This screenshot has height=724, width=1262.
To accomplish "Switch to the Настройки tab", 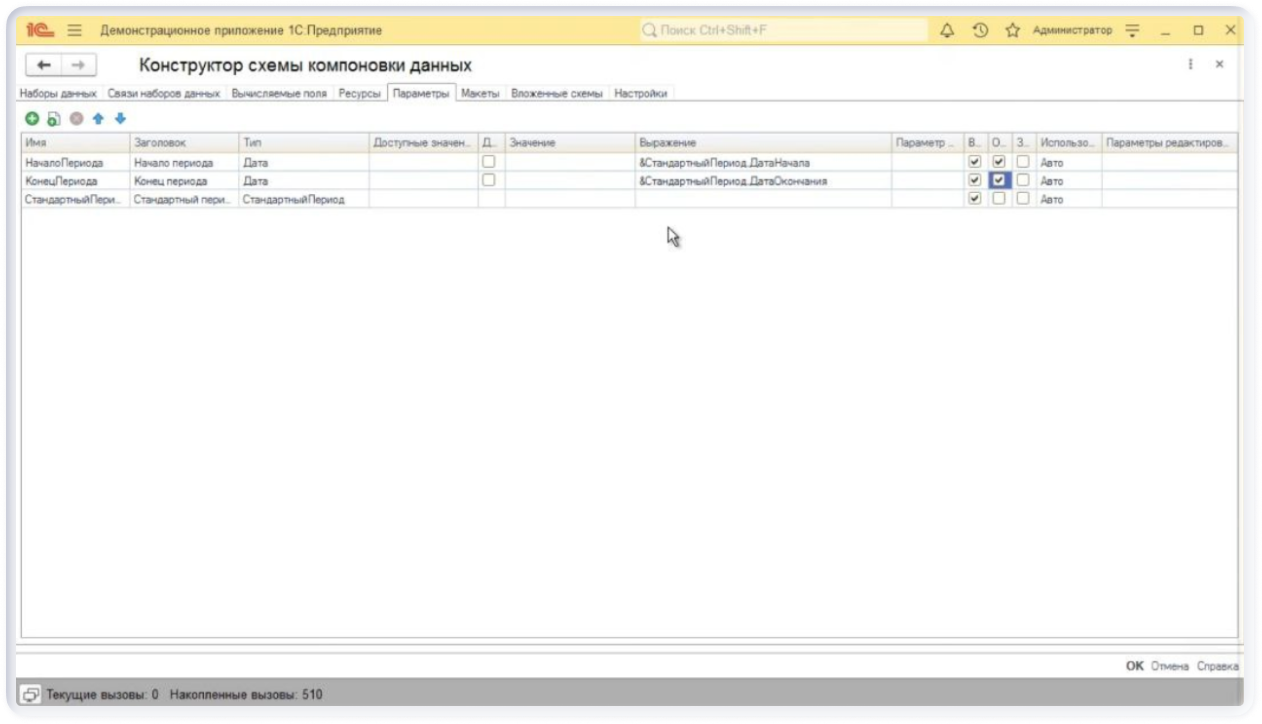I will click(640, 93).
